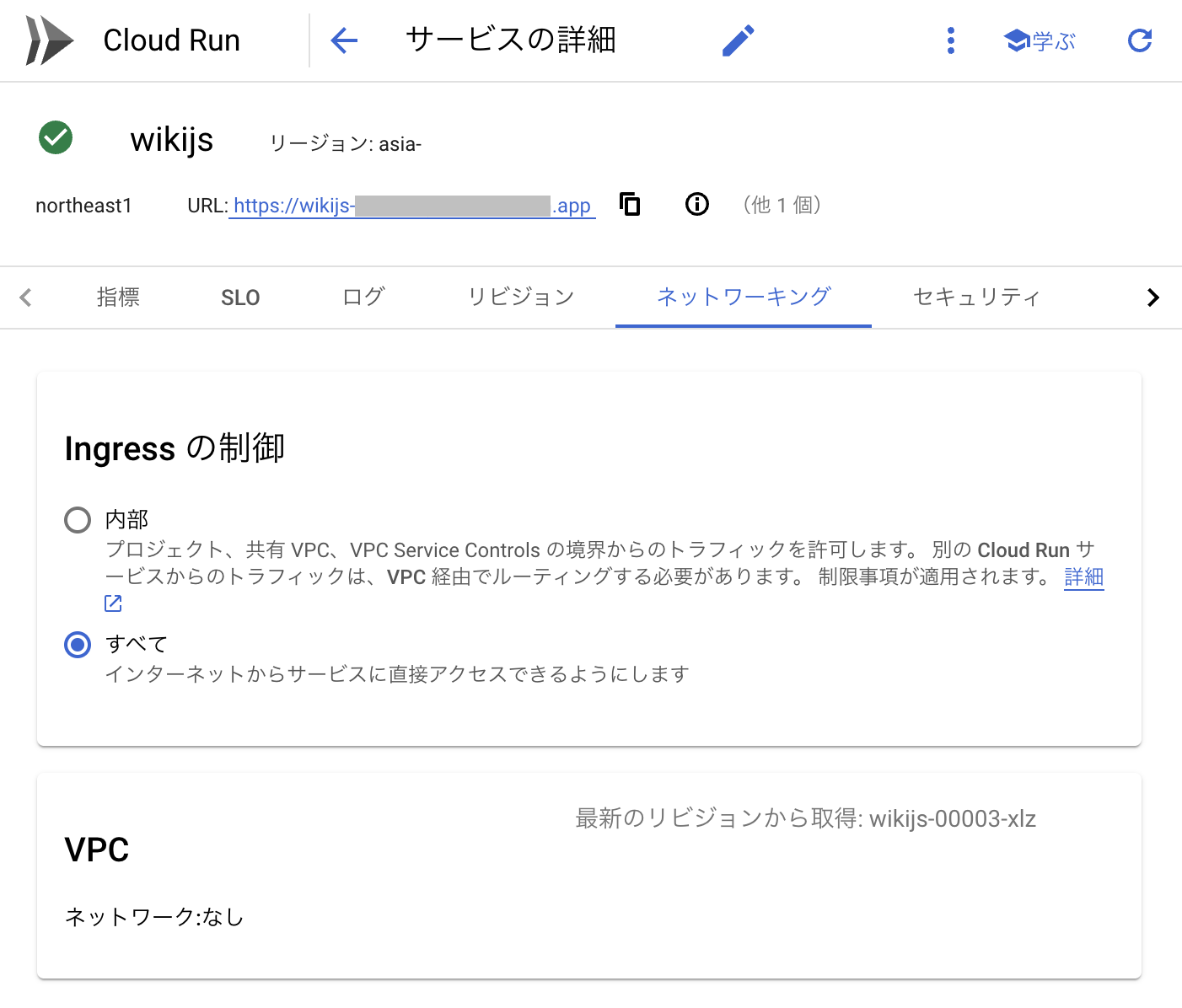Select the 内部 ingress radio button
Image resolution: width=1182 pixels, height=1008 pixels.
77,520
